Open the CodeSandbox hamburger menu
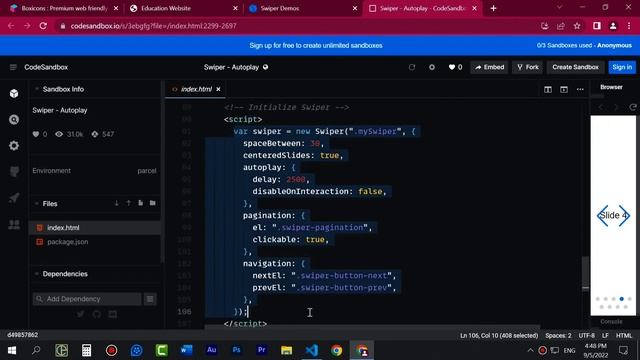This screenshot has width=640, height=360. 13,67
